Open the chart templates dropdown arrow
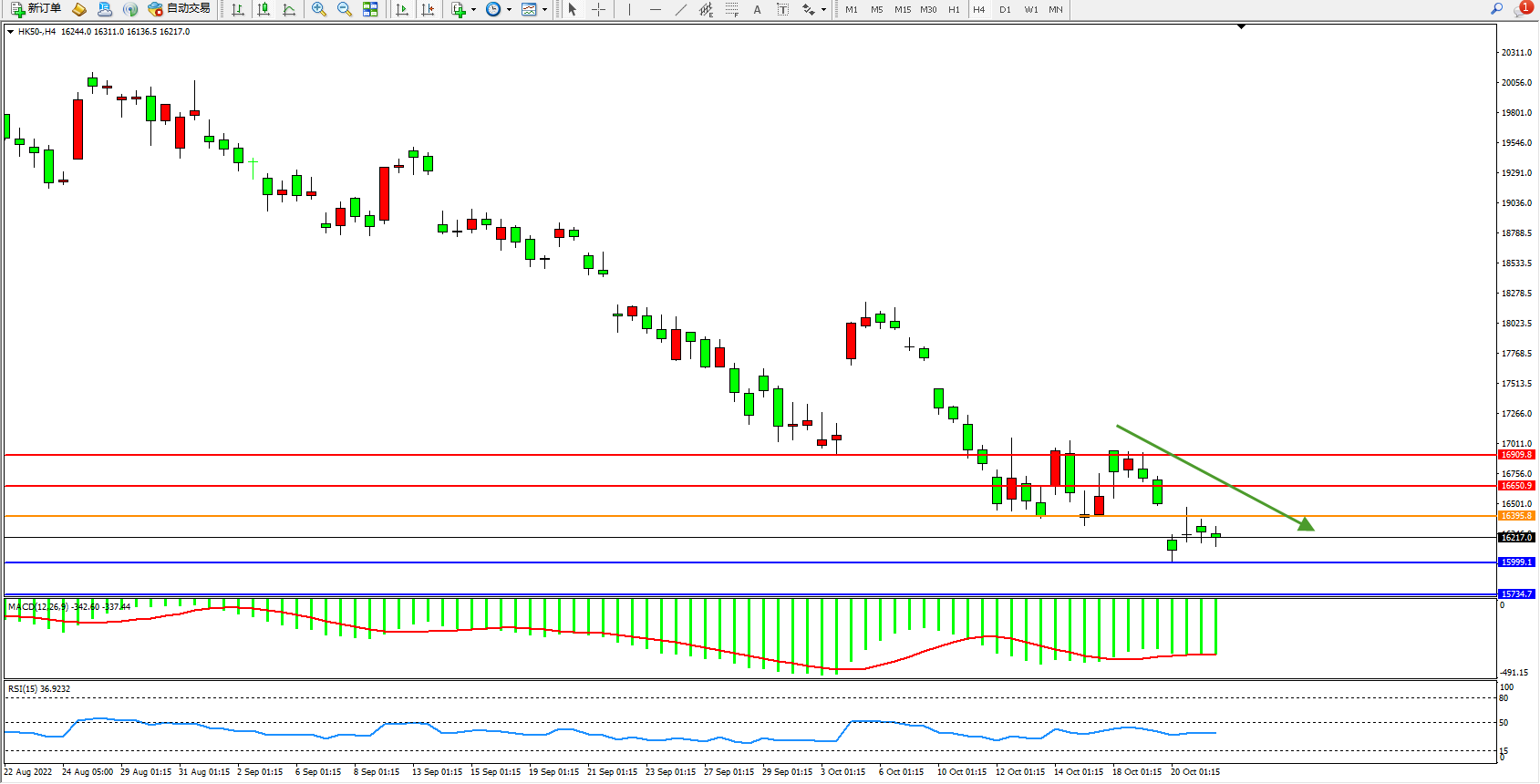Screen dimensions: 1540x784 (545, 9)
